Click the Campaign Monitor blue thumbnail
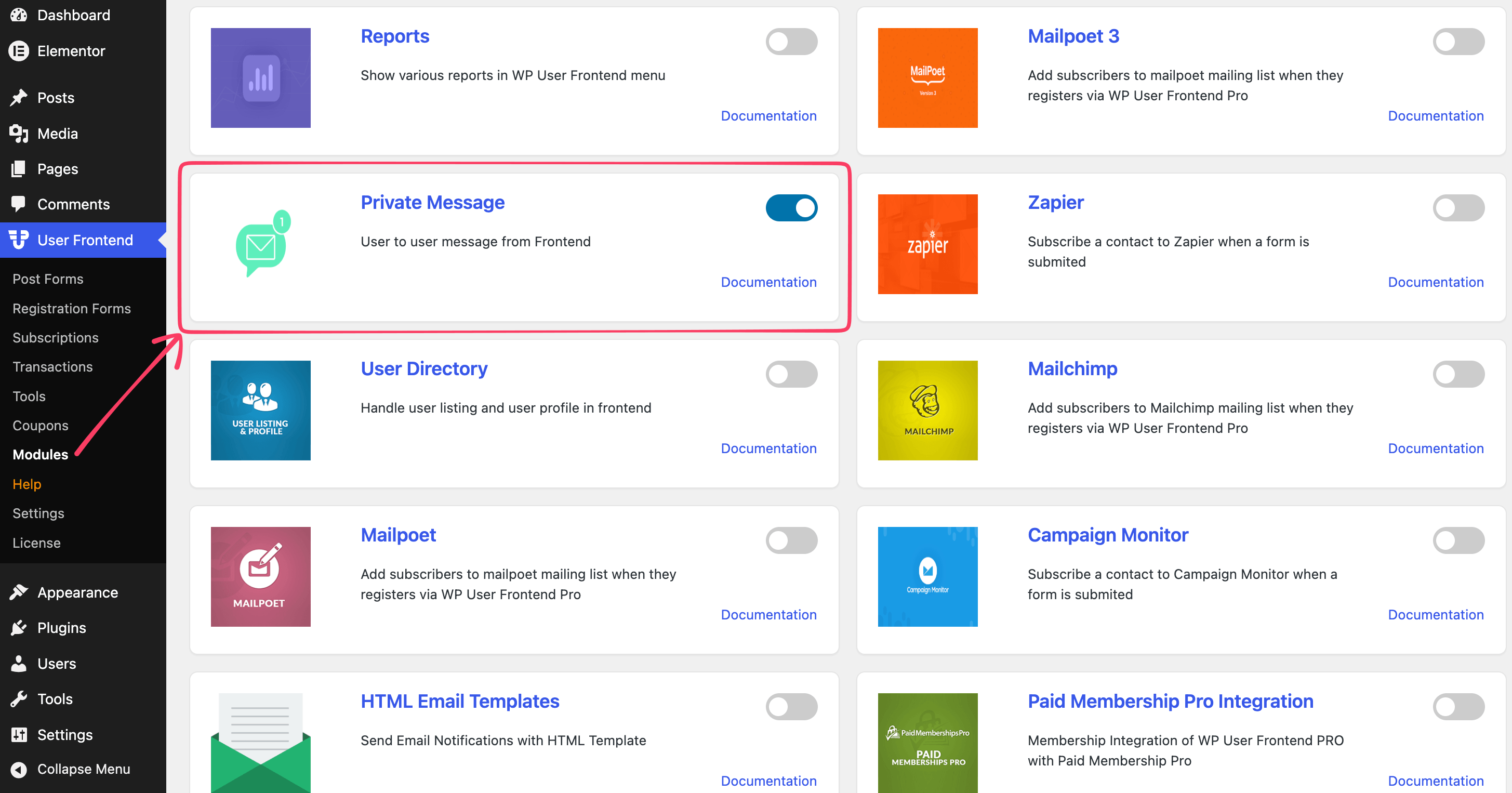Viewport: 1512px width, 793px height. [927, 576]
